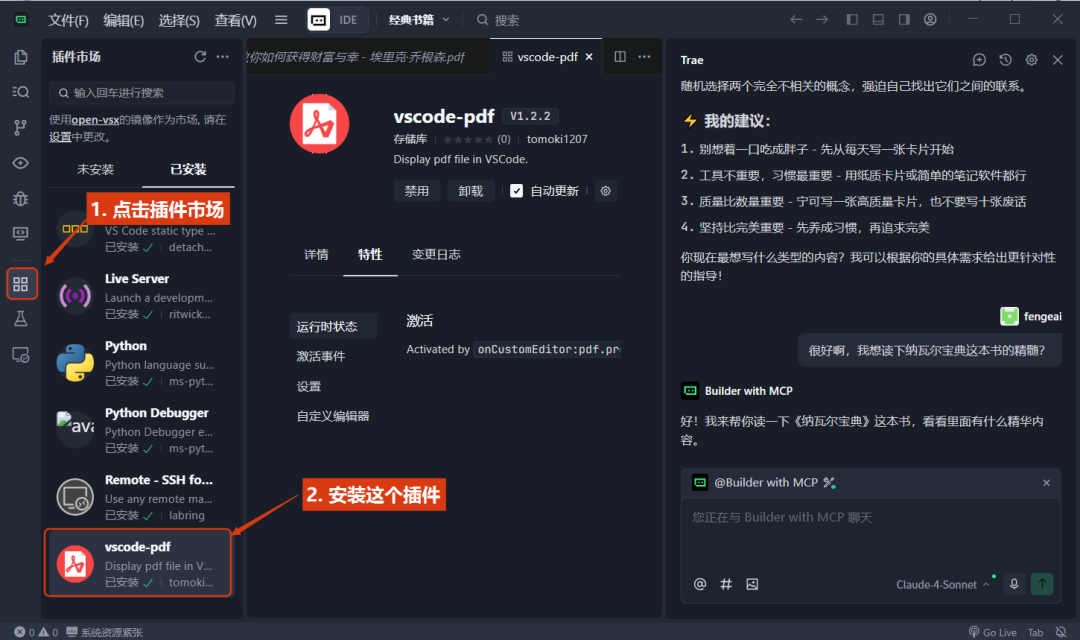Uninstall the vscode-pdf extension
This screenshot has height=640, width=1080.
pyautogui.click(x=470, y=191)
